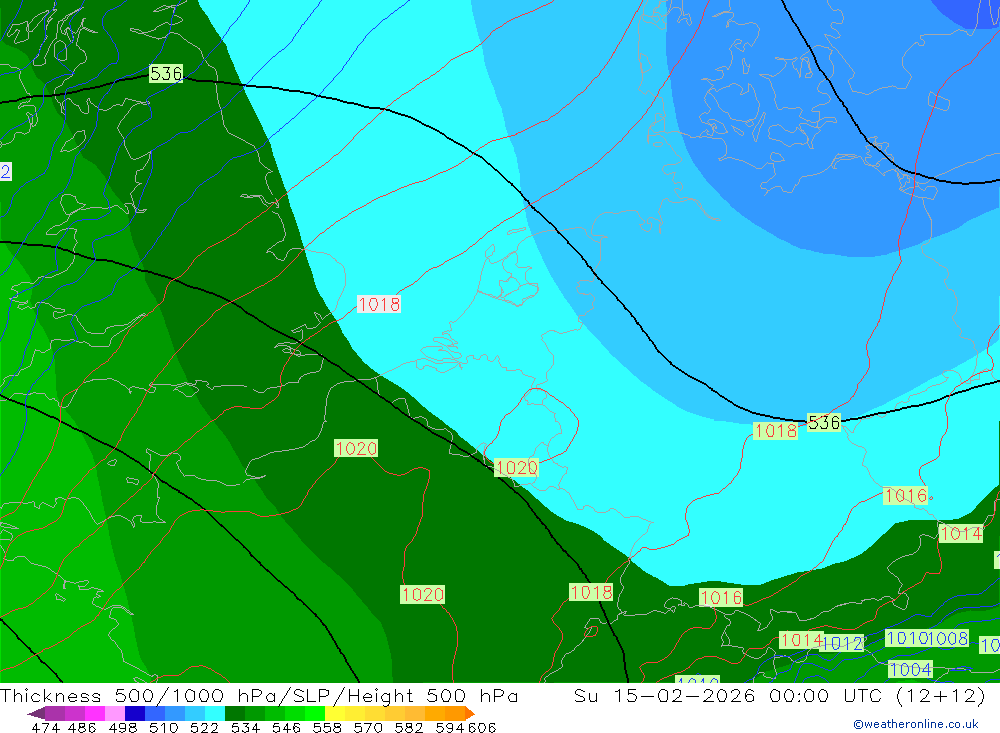1000x733 pixels.
Task: Click the legend value 558
Action: (327, 728)
